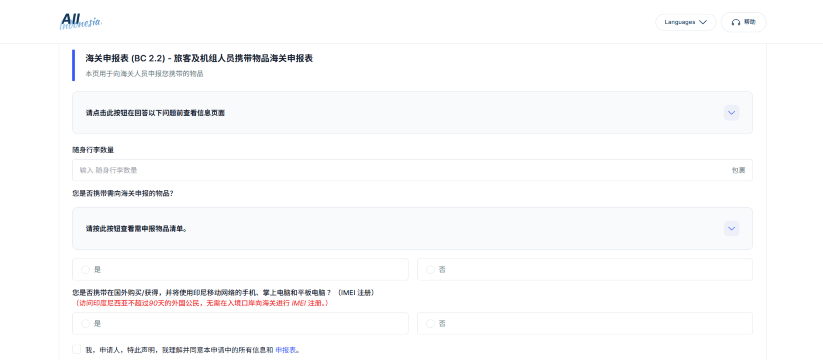Viewport: 823px width, 360px height.
Task: Expand the 查看信息页面 info panel chevron
Action: tap(731, 113)
